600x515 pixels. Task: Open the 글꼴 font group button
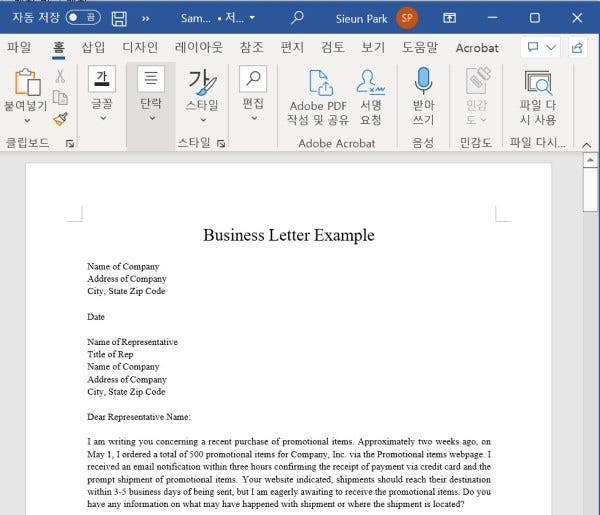[102, 95]
